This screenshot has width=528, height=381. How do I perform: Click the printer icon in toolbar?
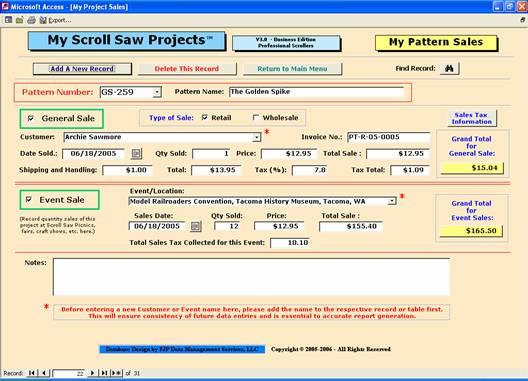(x=31, y=20)
